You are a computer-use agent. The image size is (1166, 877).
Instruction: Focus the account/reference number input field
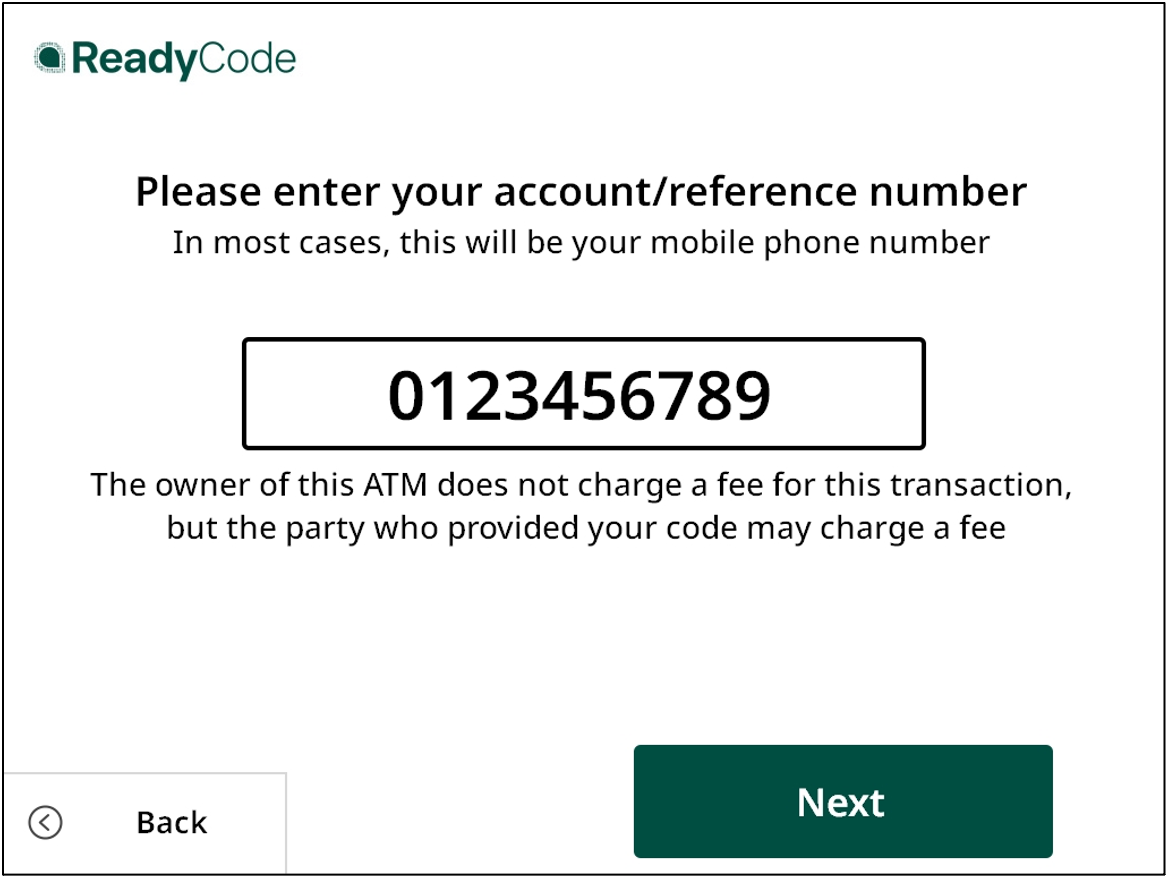click(x=584, y=393)
